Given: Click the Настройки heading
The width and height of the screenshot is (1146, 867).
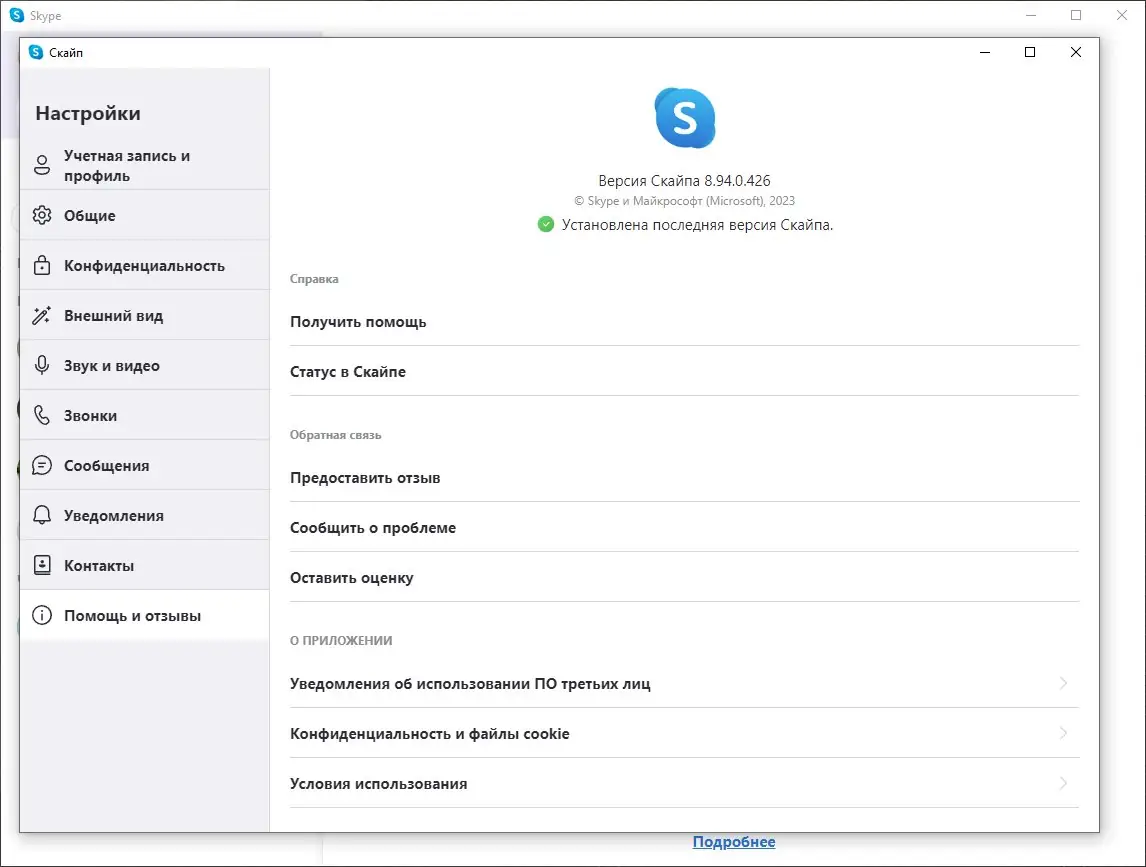Looking at the screenshot, I should click(88, 113).
